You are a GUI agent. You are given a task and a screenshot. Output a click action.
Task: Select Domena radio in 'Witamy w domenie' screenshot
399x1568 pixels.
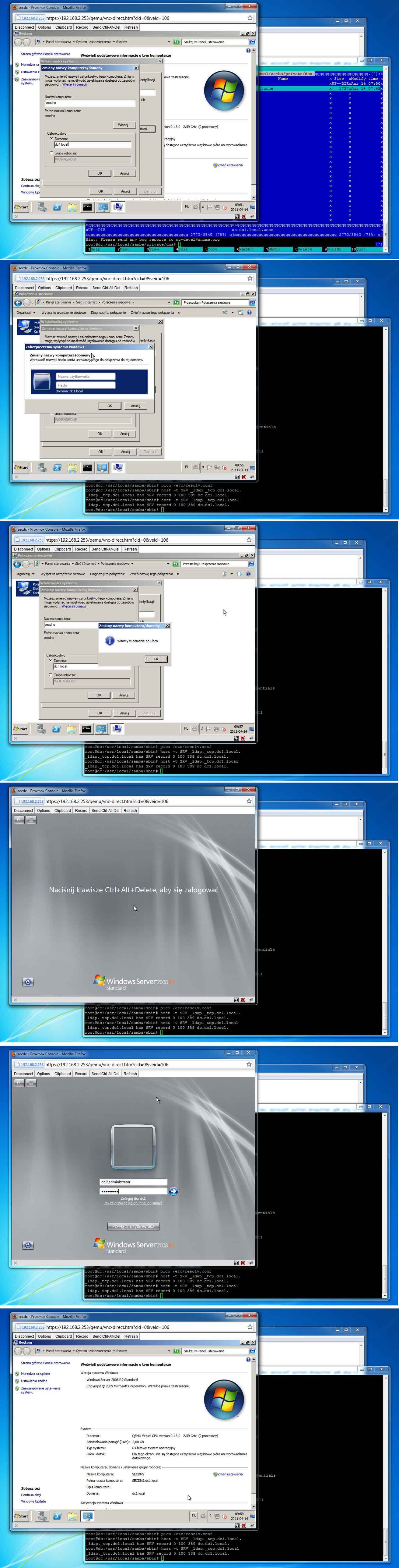[x=51, y=660]
